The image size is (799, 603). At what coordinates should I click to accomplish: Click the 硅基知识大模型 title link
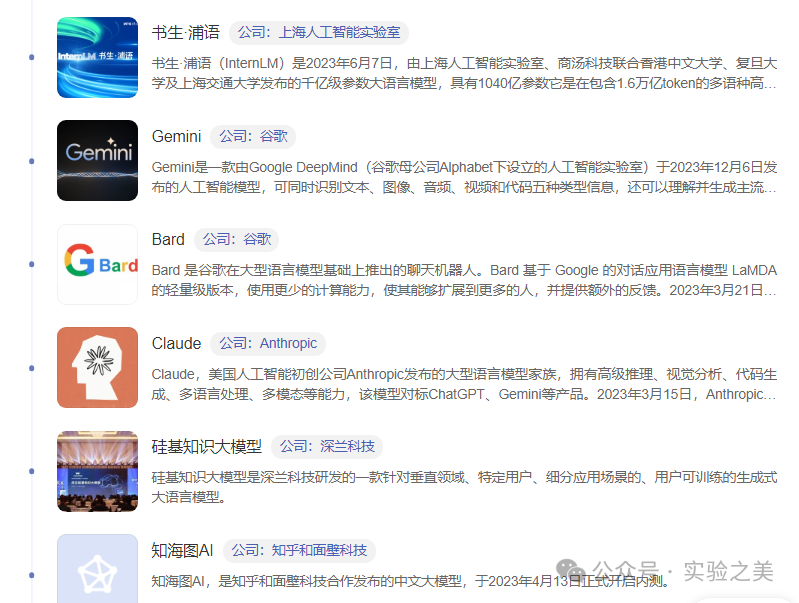(207, 447)
